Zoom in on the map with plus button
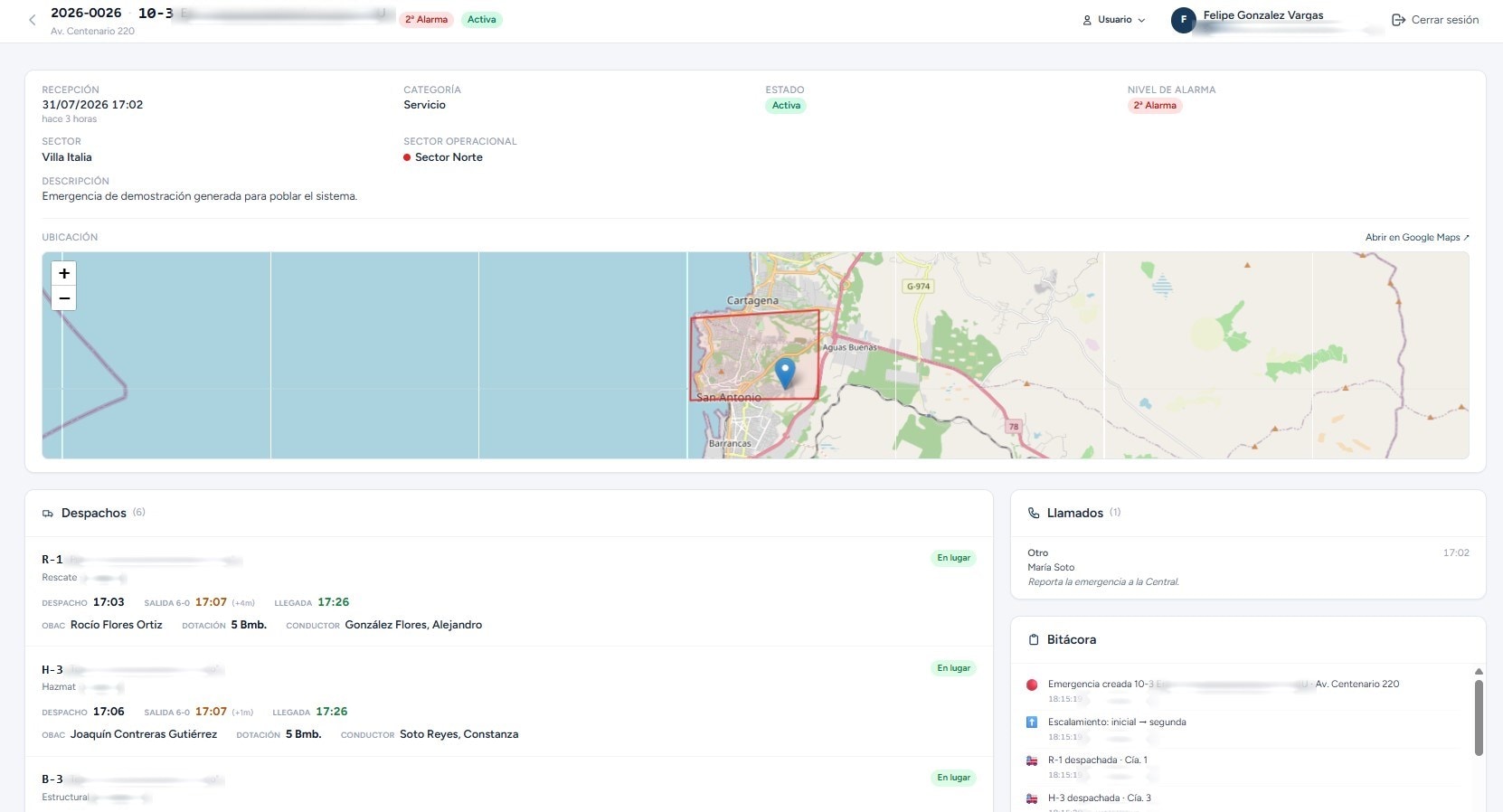Viewport: 1503px width, 812px height. click(64, 273)
